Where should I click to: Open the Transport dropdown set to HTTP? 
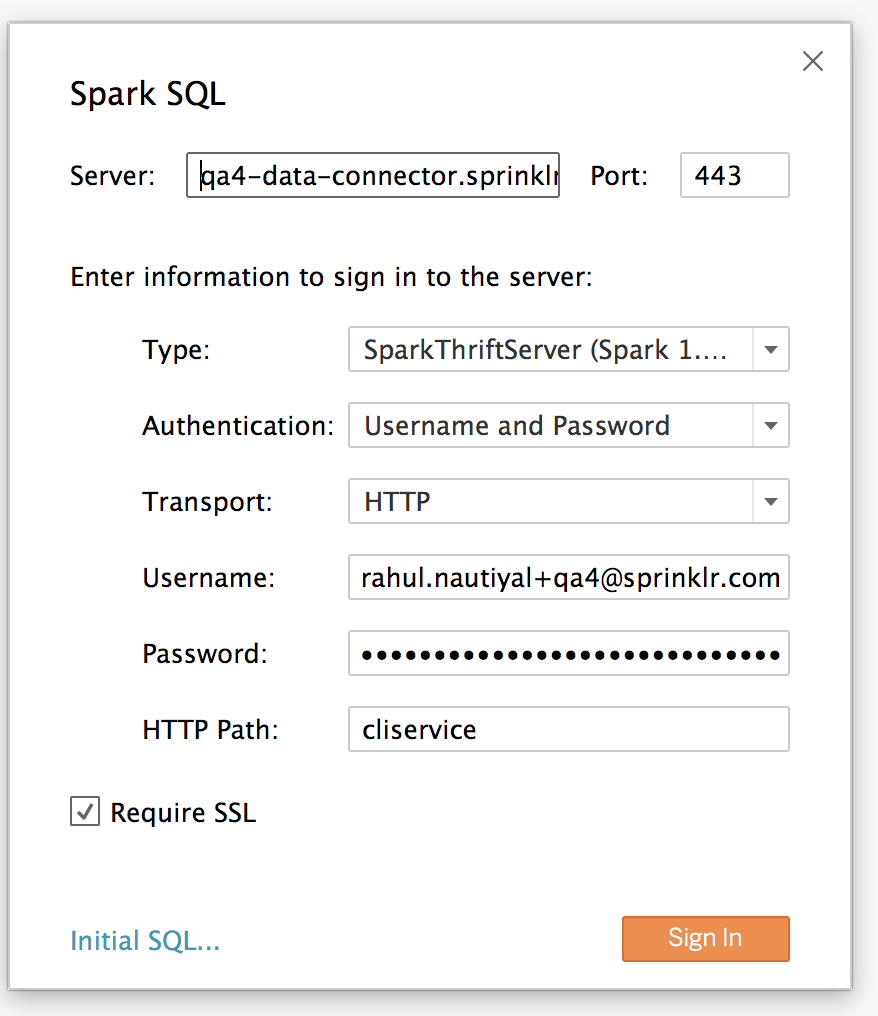(568, 501)
